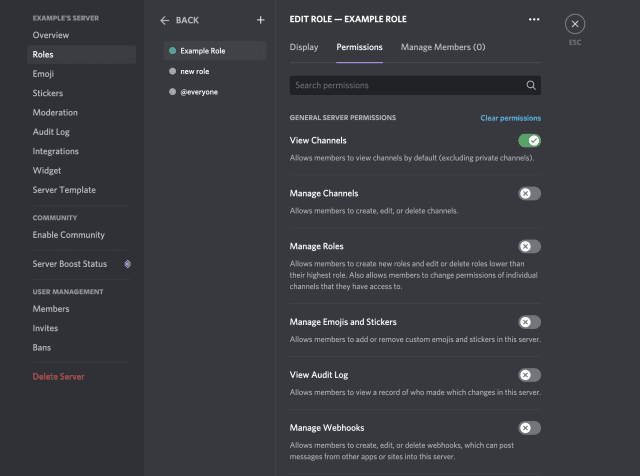Image resolution: width=640 pixels, height=476 pixels.
Task: Focus the Search permissions field
Action: pos(405,86)
